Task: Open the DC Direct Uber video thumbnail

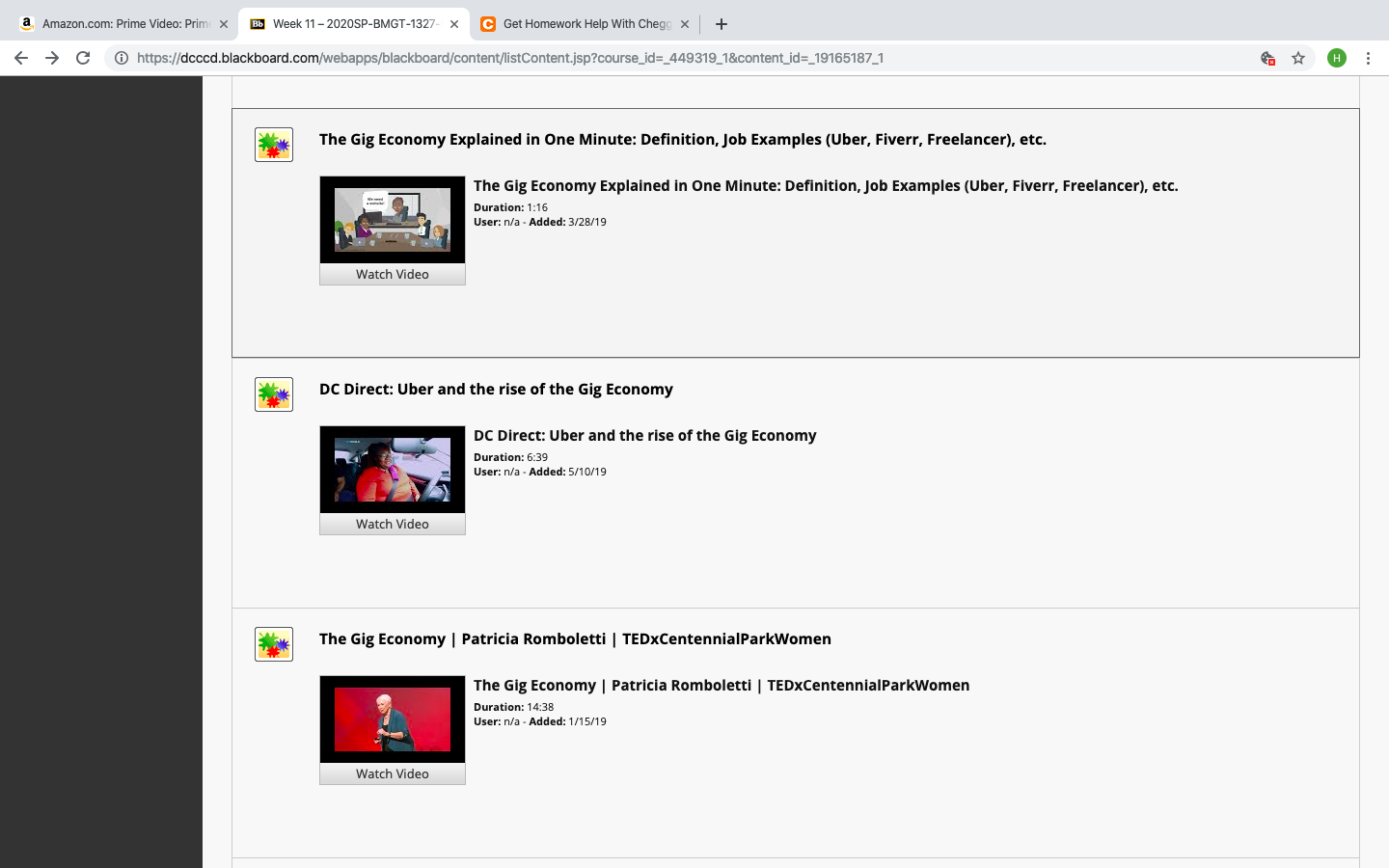Action: coord(393,470)
